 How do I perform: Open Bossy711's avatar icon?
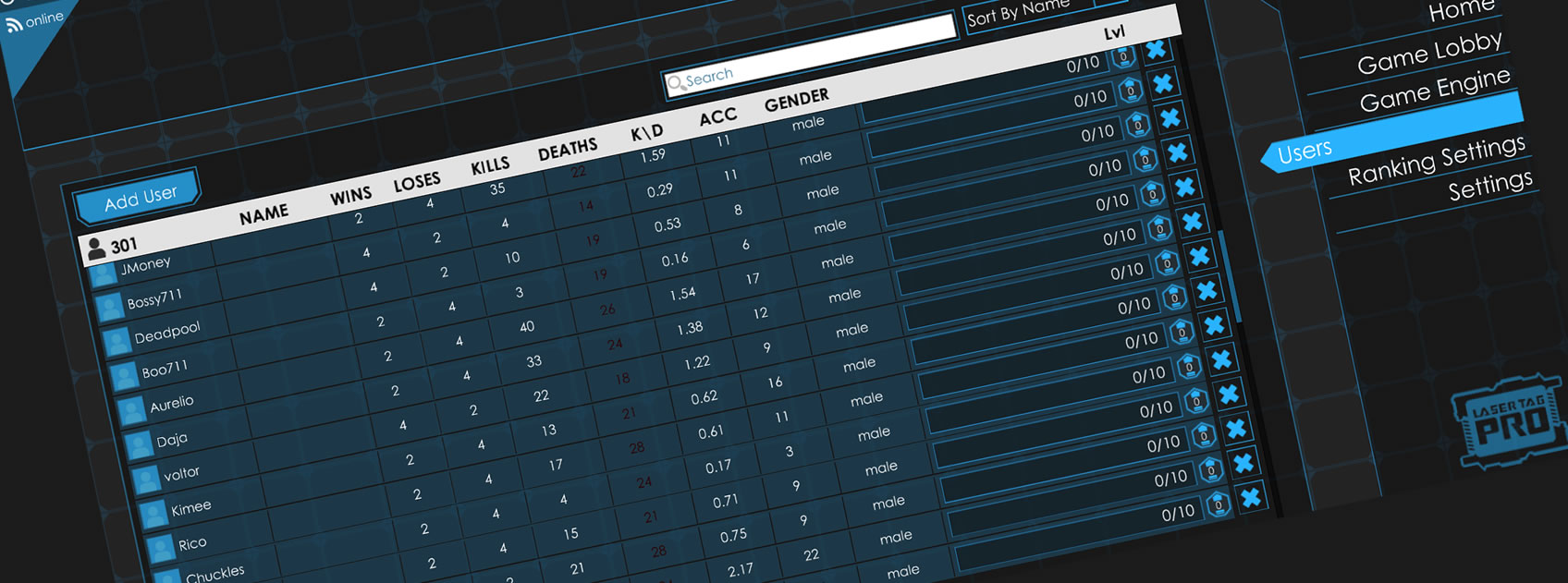point(109,308)
